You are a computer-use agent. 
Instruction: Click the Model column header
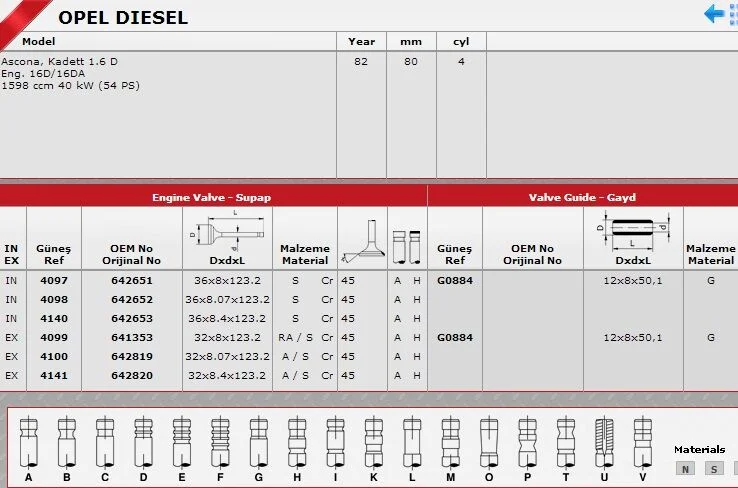pos(39,42)
